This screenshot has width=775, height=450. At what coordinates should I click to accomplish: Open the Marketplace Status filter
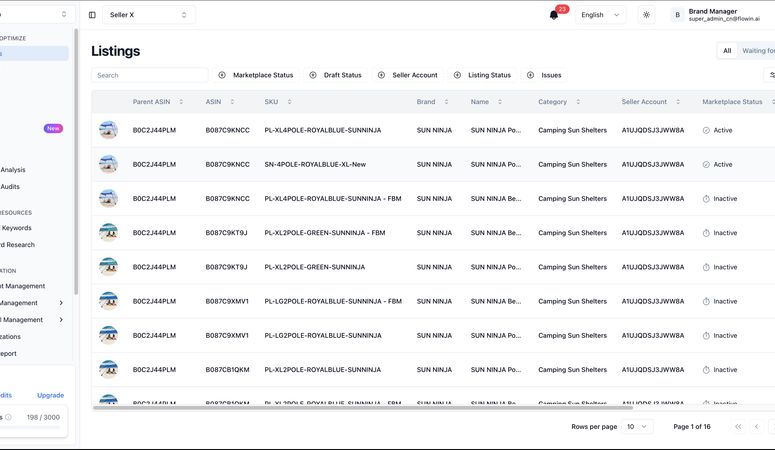click(256, 75)
